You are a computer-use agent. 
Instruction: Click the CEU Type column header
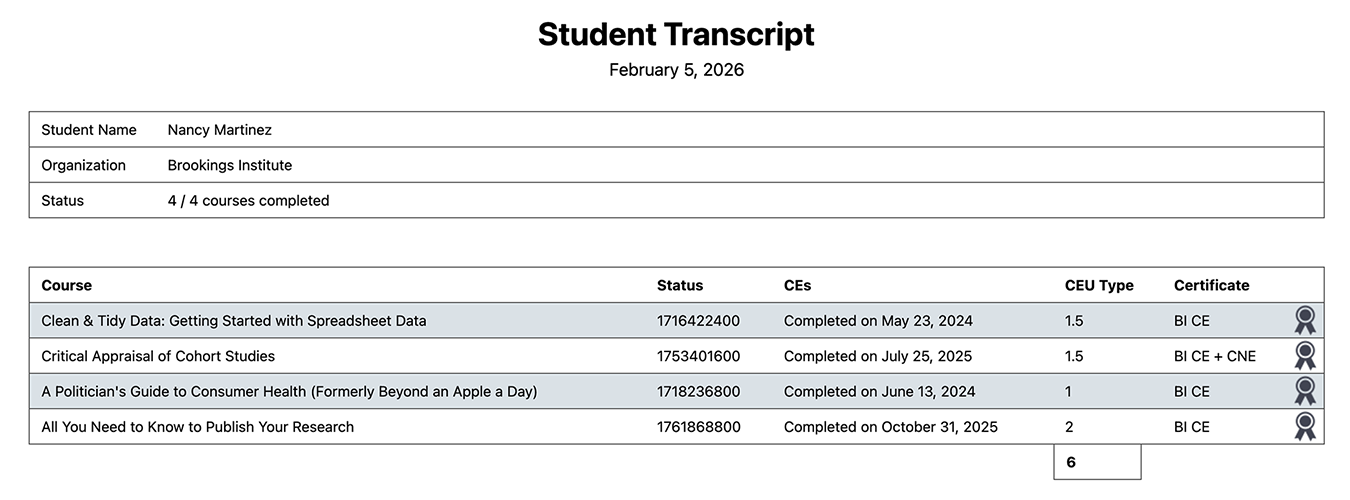(1099, 285)
